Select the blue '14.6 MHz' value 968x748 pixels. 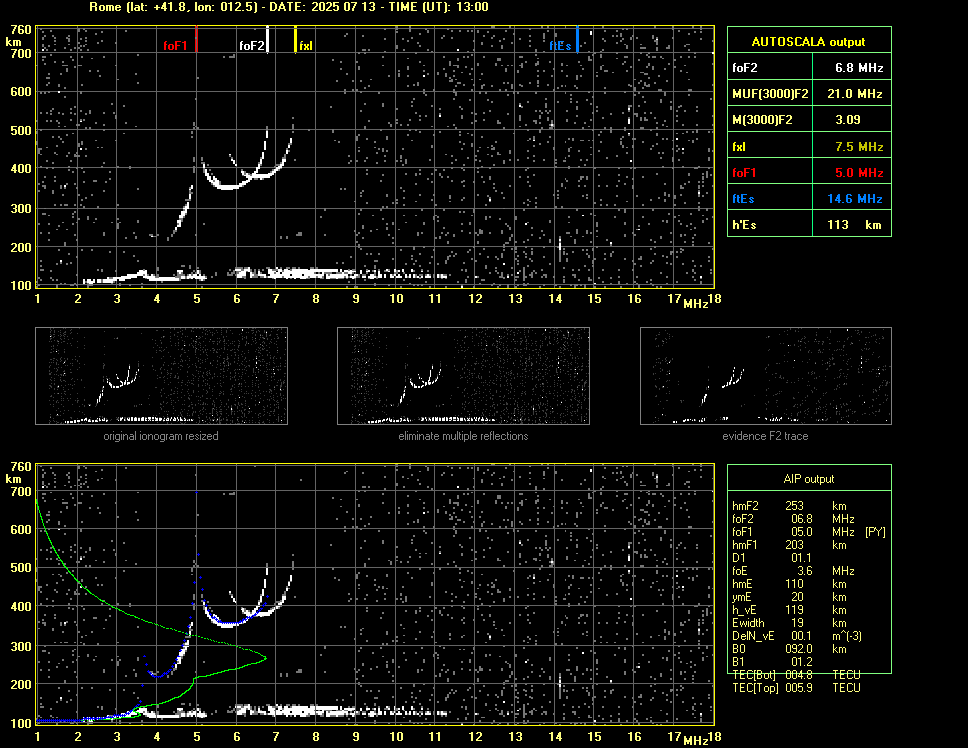pos(855,199)
